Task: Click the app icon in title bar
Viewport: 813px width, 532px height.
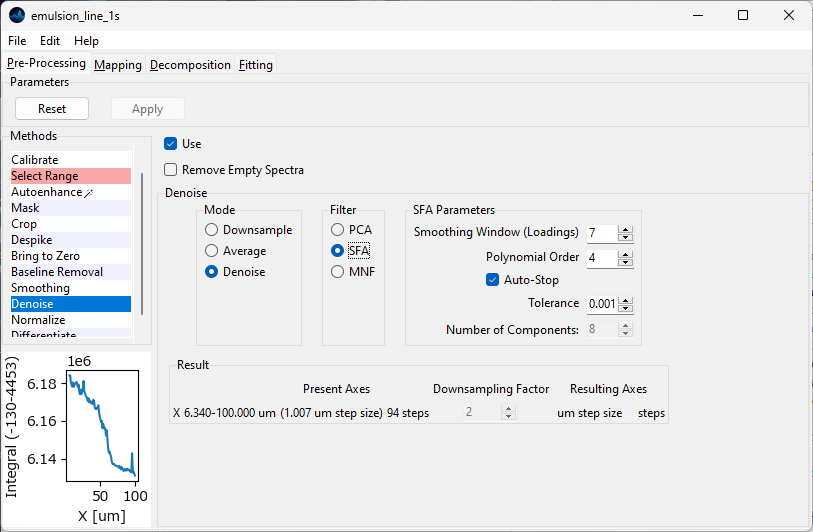Action: 16,15
